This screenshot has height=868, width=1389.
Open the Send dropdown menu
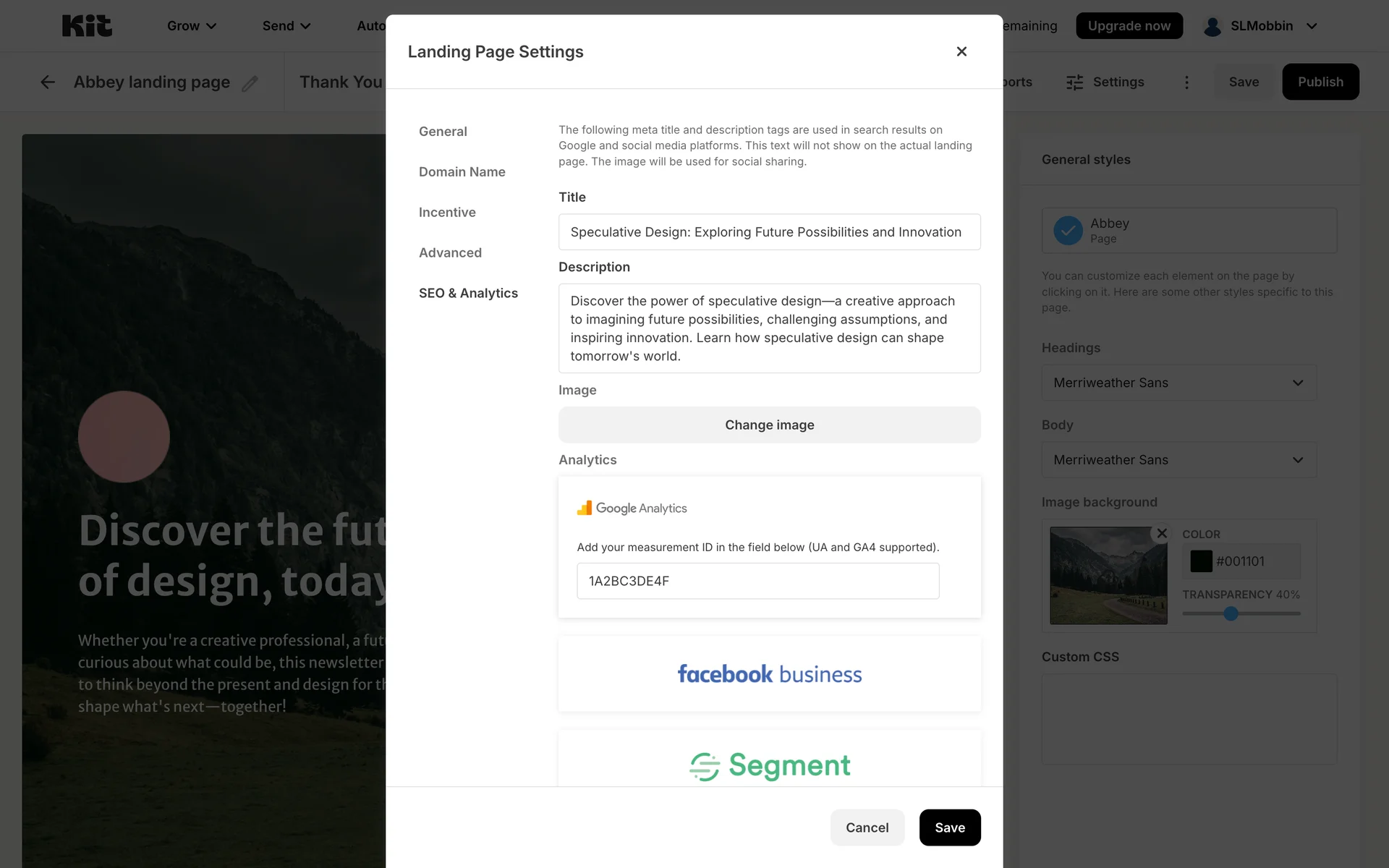pyautogui.click(x=286, y=26)
